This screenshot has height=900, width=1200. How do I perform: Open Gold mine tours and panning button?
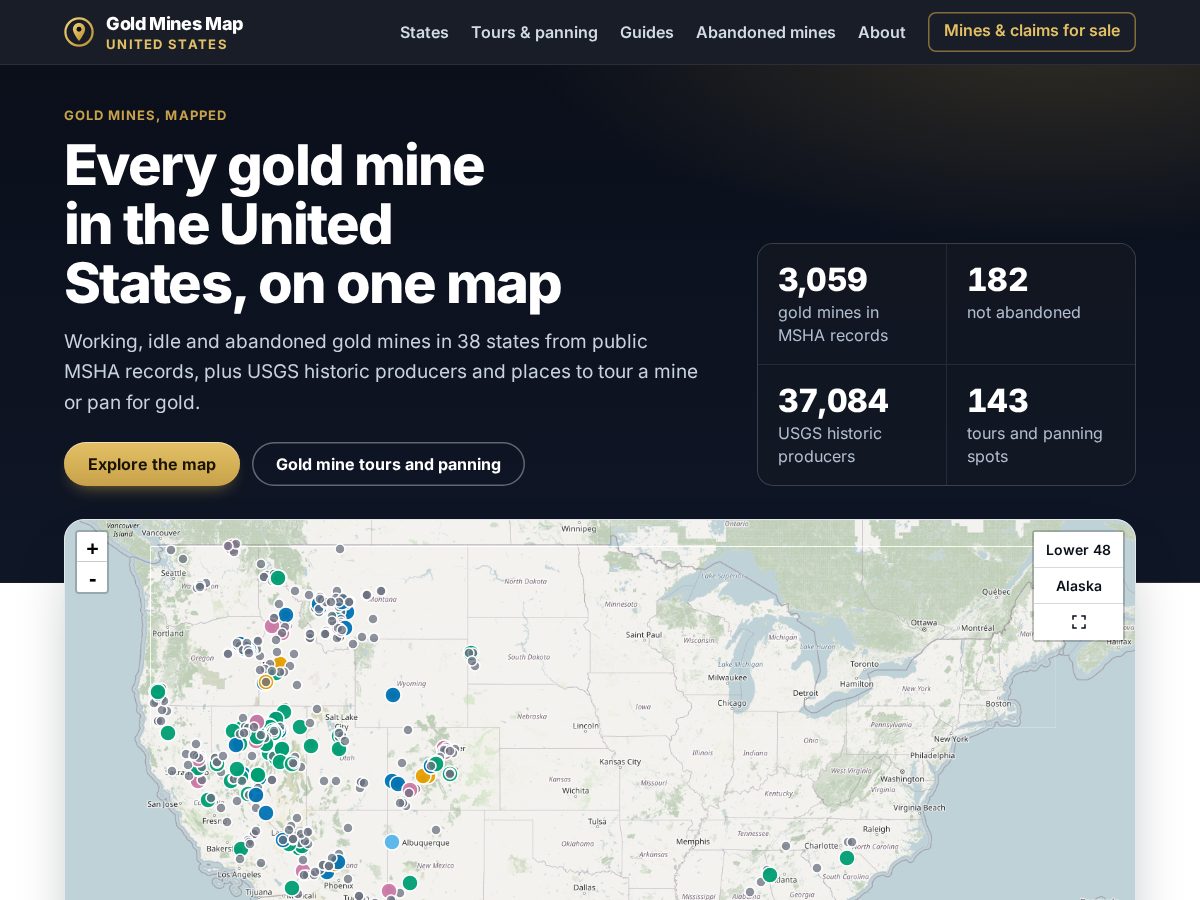[x=388, y=464]
